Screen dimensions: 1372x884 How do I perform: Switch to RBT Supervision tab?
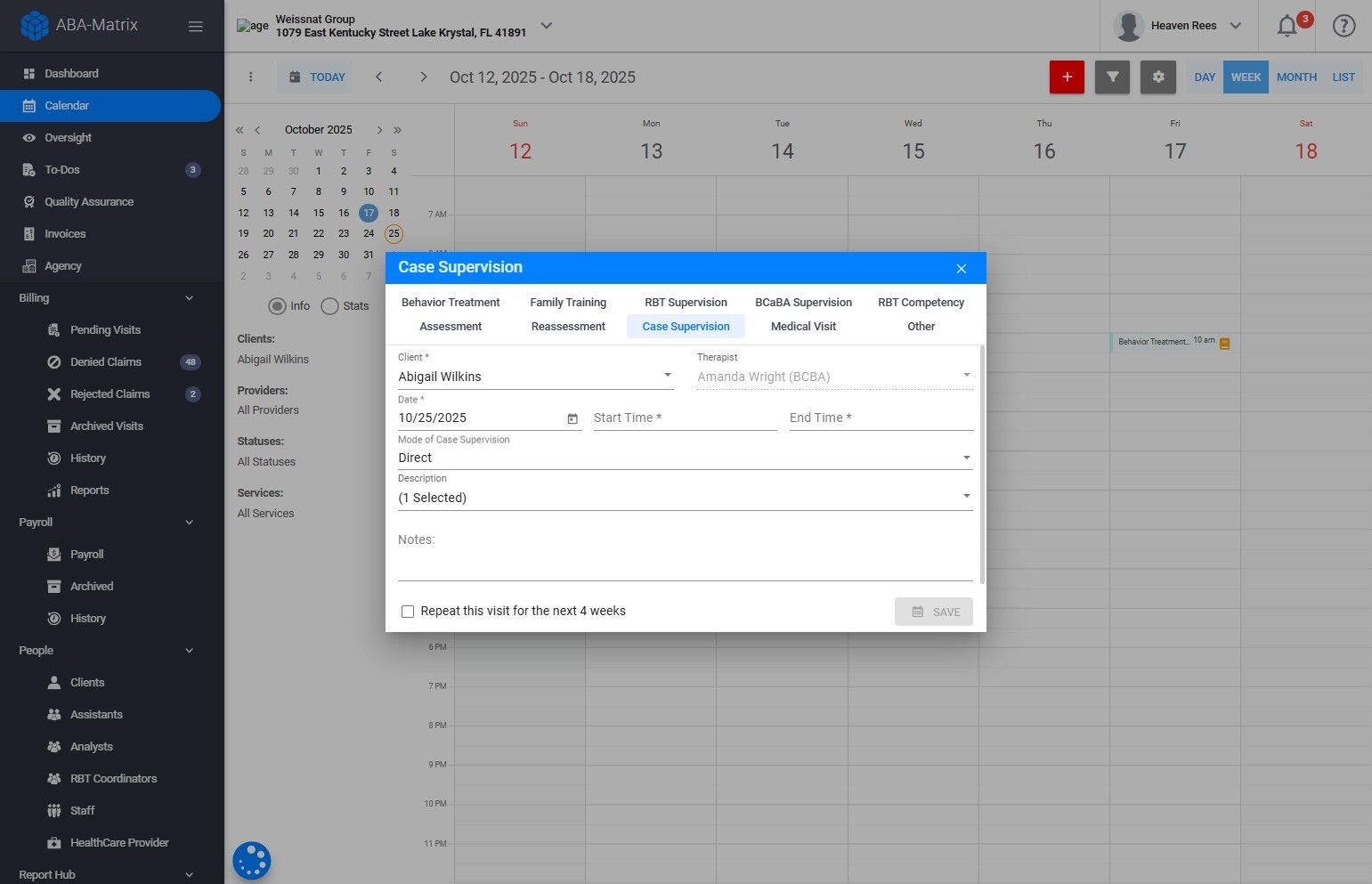click(x=686, y=303)
